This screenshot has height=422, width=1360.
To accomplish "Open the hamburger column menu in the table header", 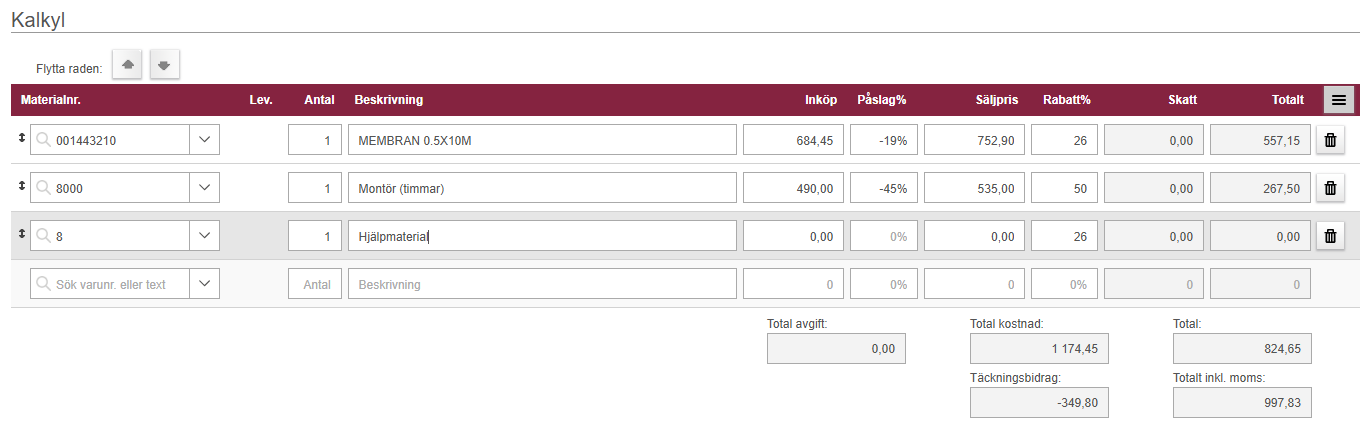I will click(x=1338, y=99).
